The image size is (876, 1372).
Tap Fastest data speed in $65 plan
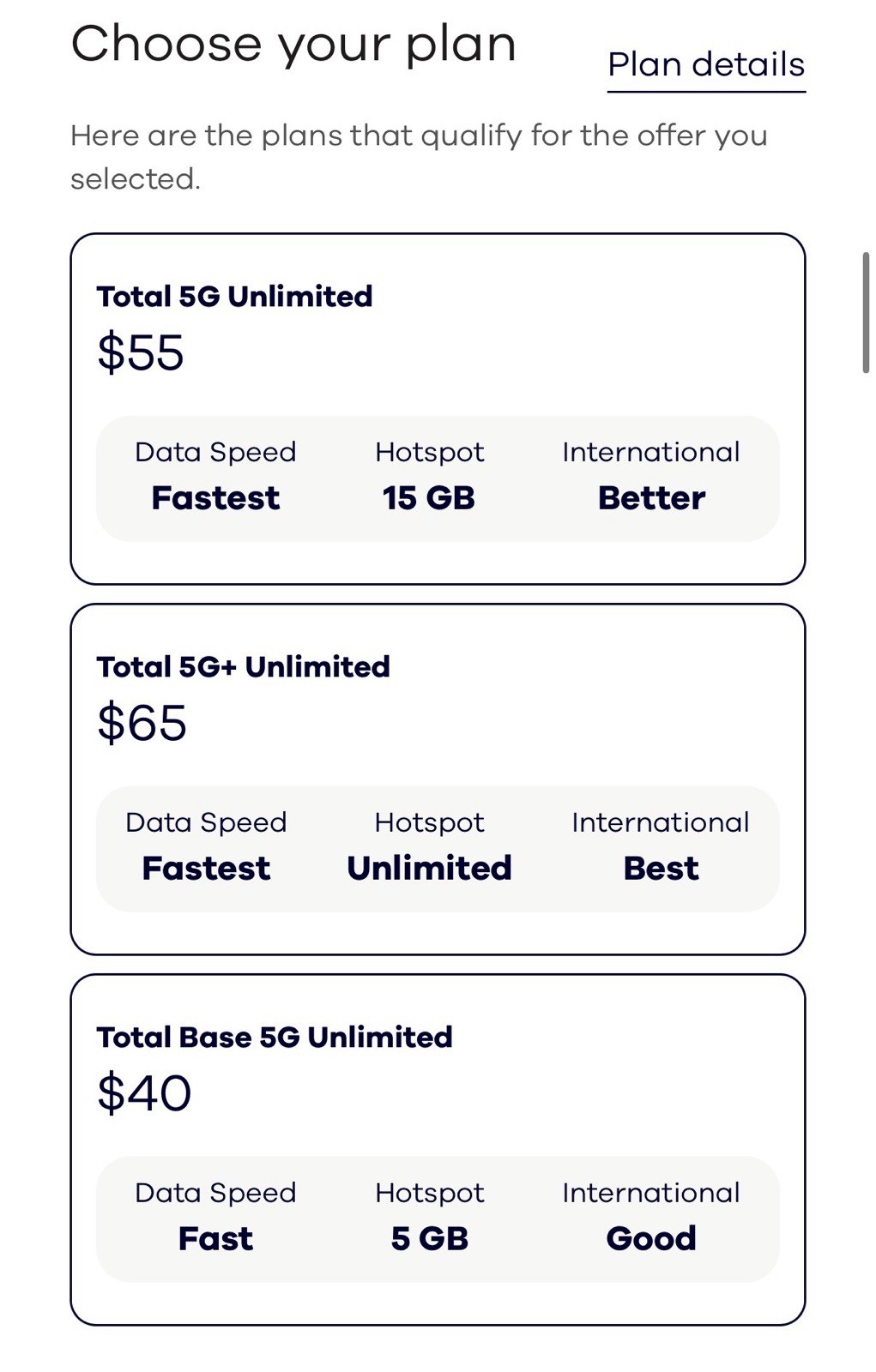click(x=206, y=869)
